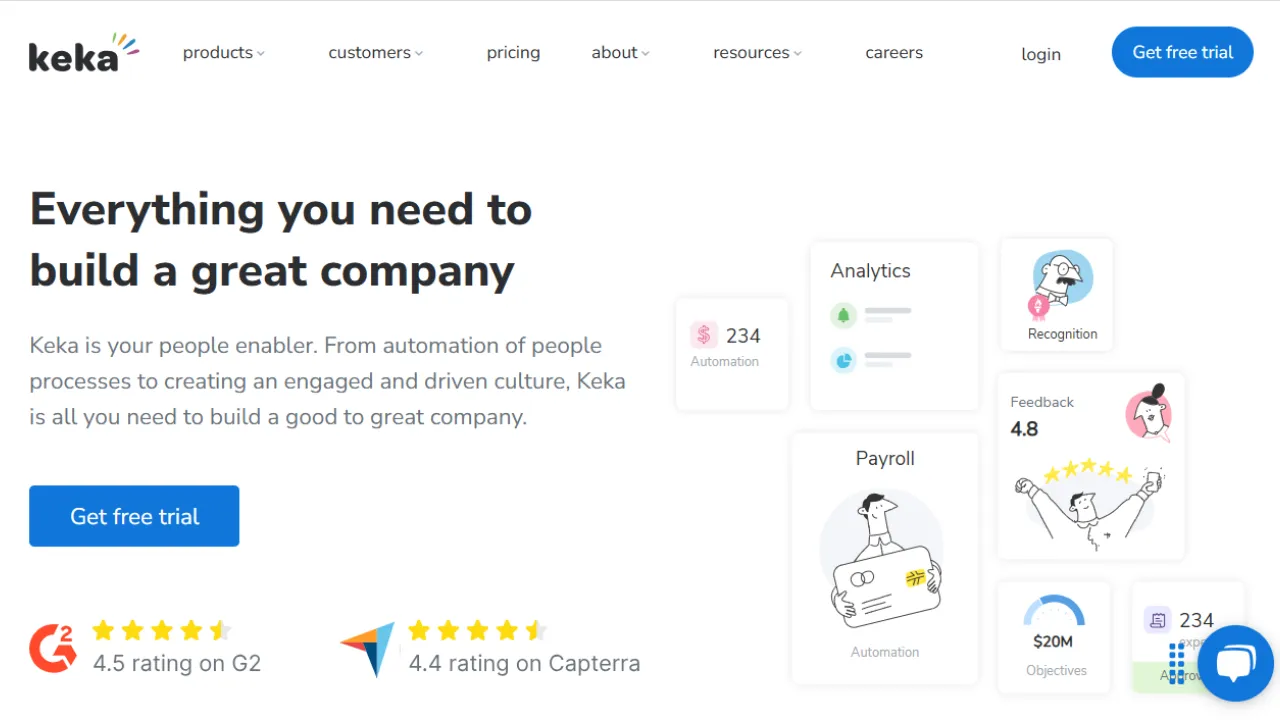Expand the resources dropdown menu
Screen dimensions: 1280x720
(x=757, y=53)
